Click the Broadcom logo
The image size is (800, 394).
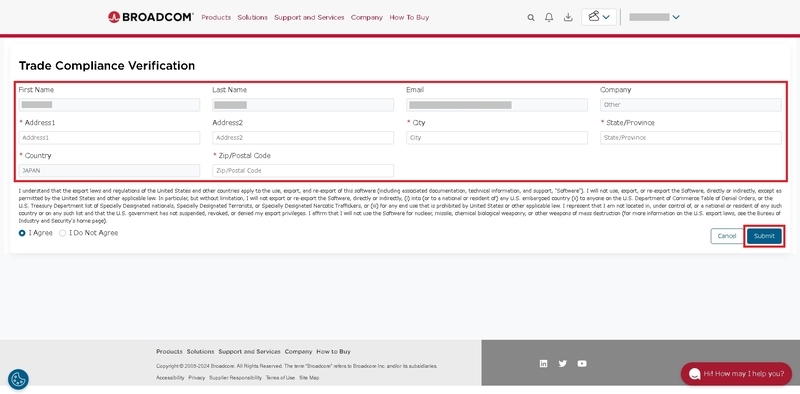[x=151, y=17]
